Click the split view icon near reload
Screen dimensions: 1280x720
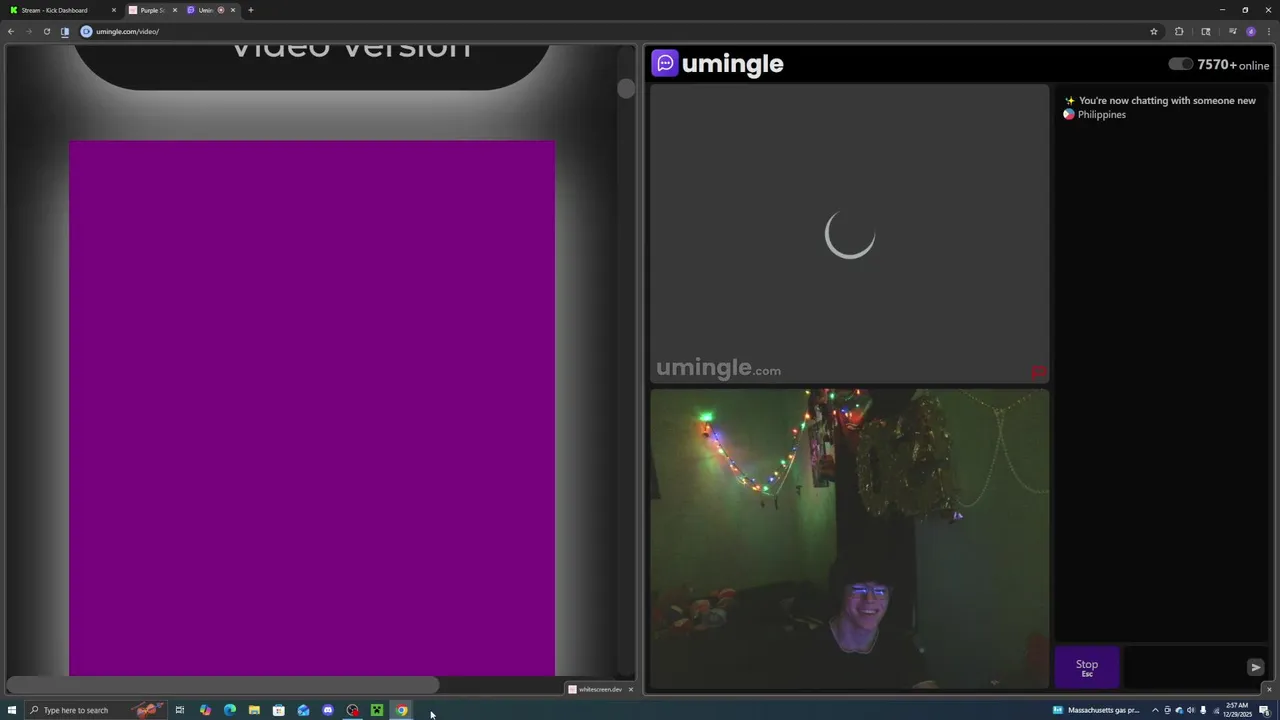[65, 31]
